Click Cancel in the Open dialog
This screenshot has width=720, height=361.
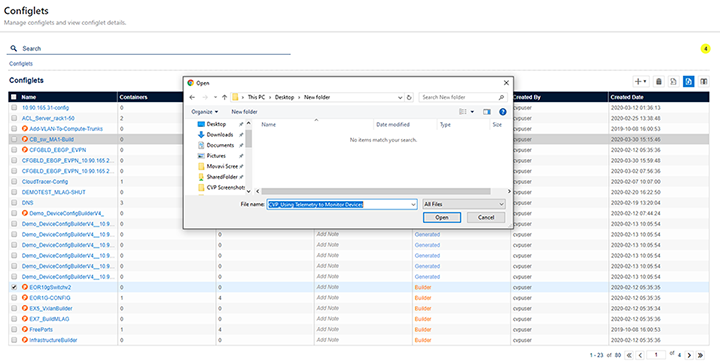[x=486, y=217]
